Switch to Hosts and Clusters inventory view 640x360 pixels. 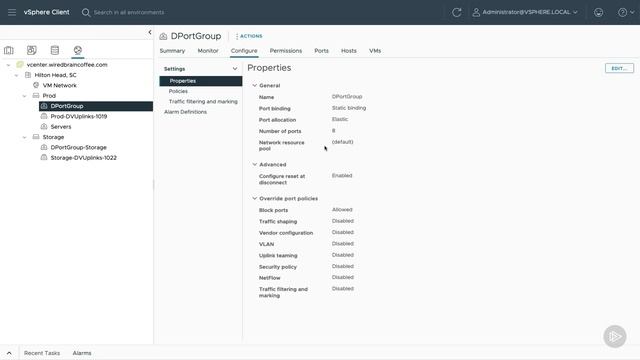(9, 50)
